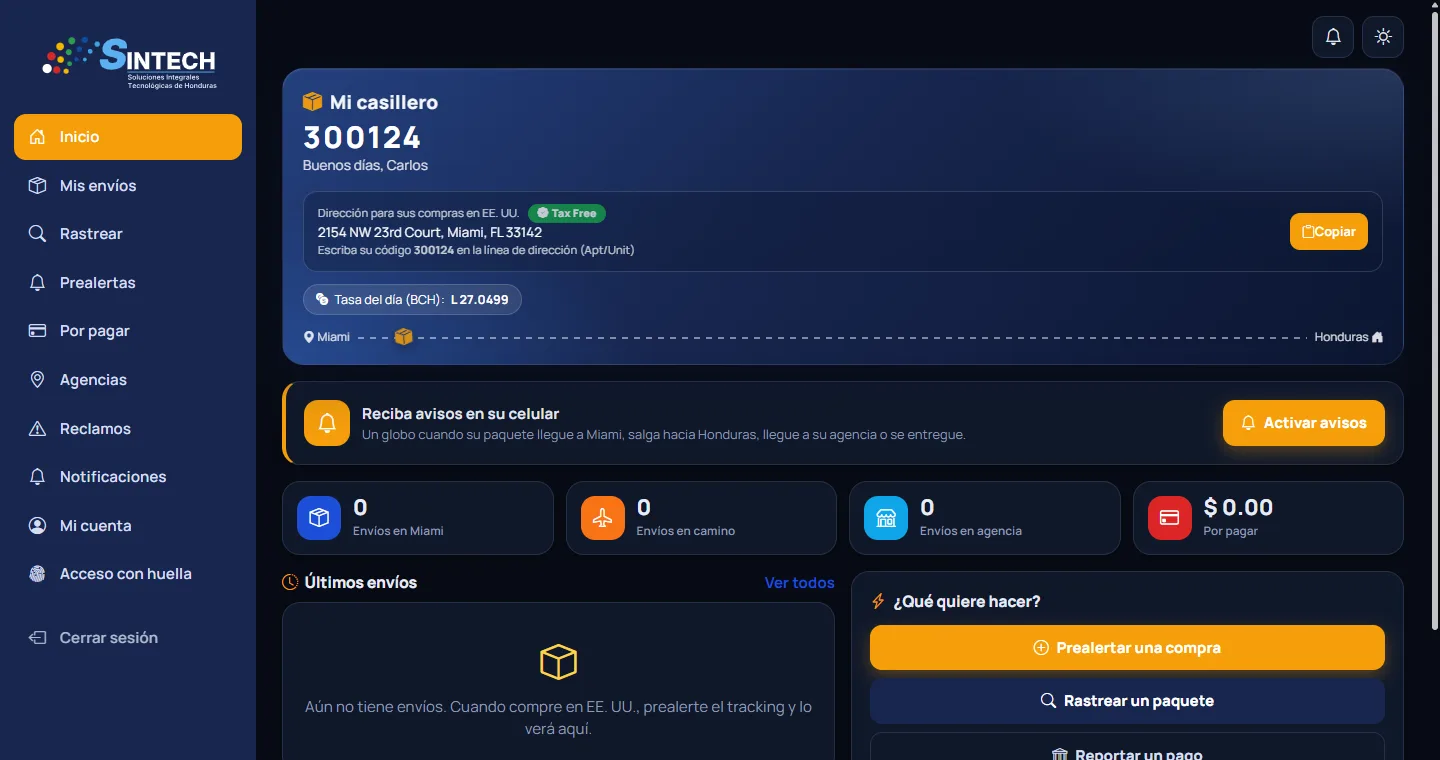Open Reclamos in sidebar

coord(128,429)
